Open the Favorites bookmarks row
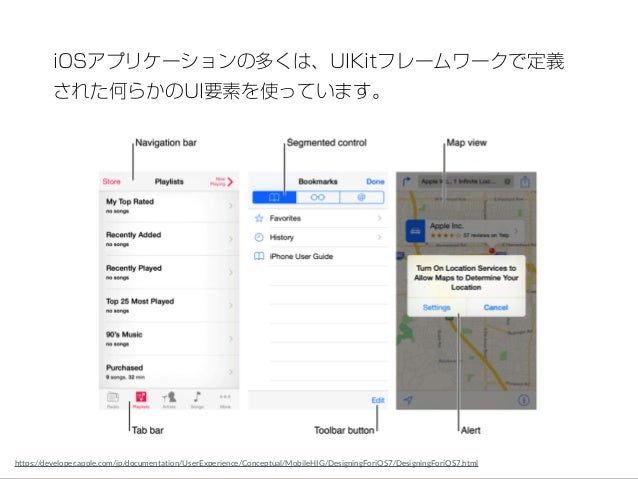 point(319,218)
